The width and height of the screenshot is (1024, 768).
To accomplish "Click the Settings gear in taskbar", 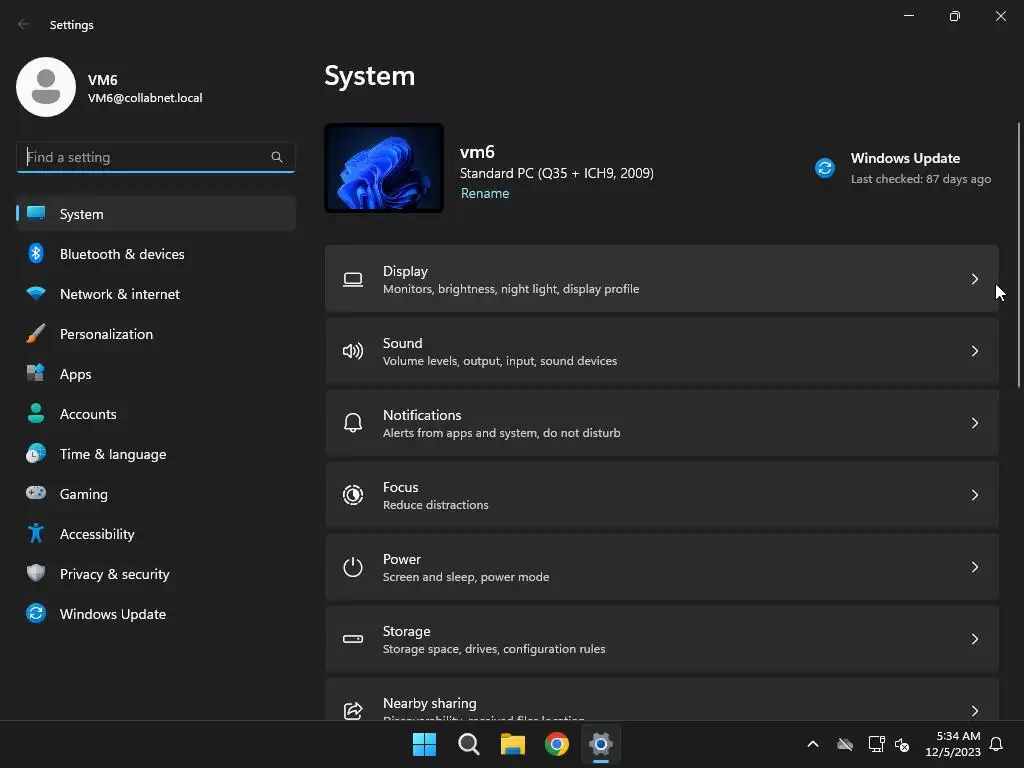I will 601,744.
